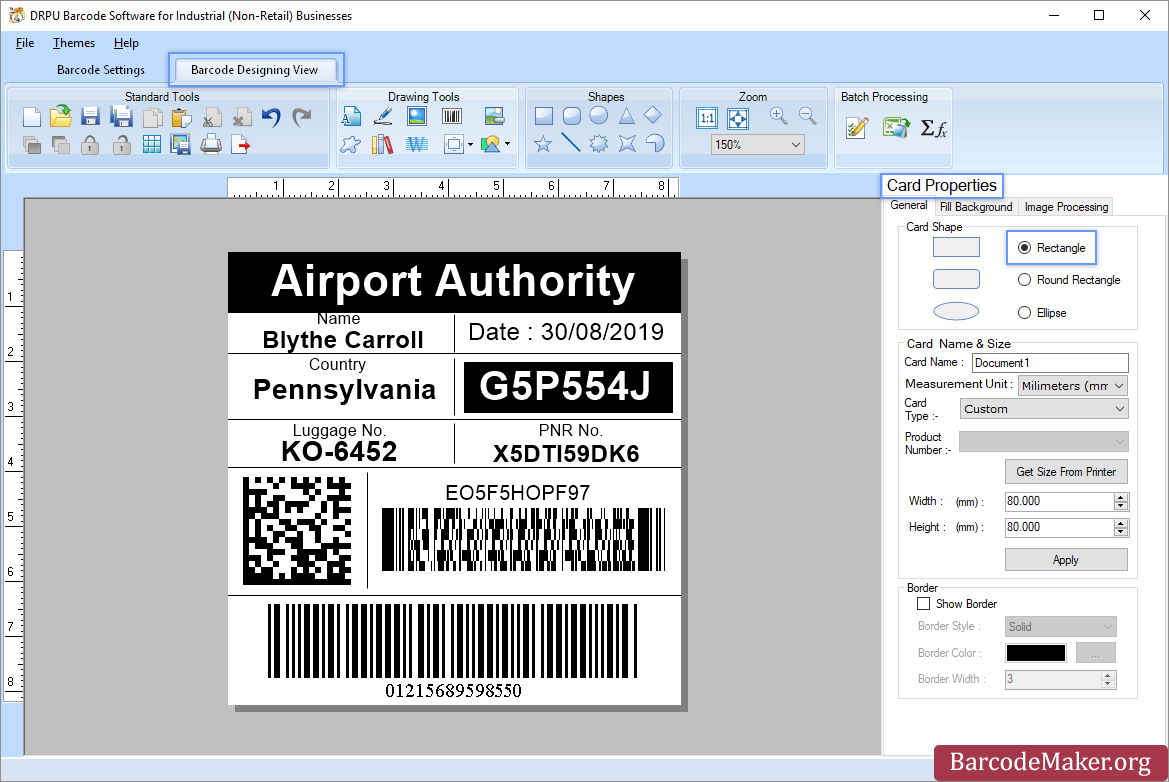Click the border color browse button
The height and width of the screenshot is (782, 1169).
(1095, 653)
